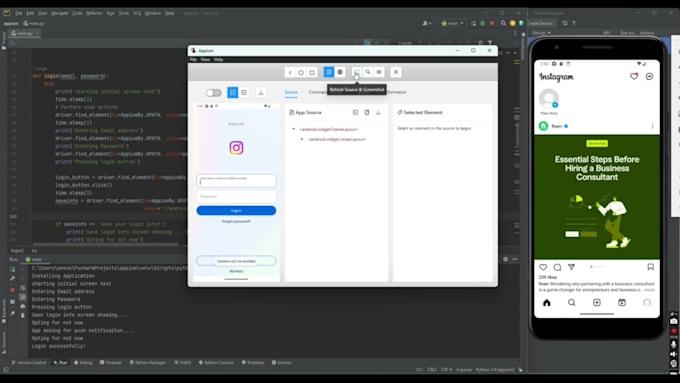
Task: Click red Stop icon in Run panel
Action: (12, 290)
